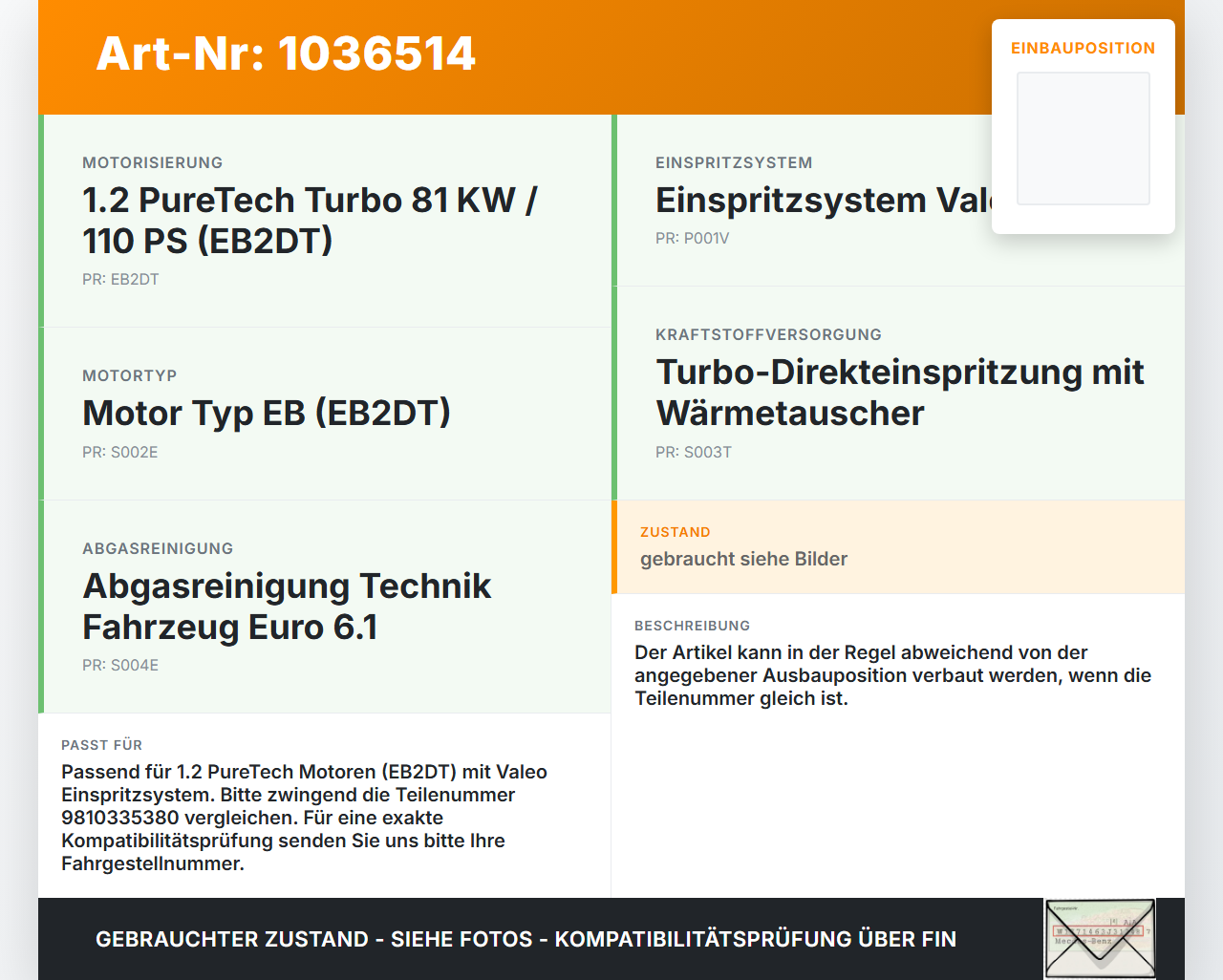
Task: Click the Einbauposition heading label
Action: [1084, 48]
